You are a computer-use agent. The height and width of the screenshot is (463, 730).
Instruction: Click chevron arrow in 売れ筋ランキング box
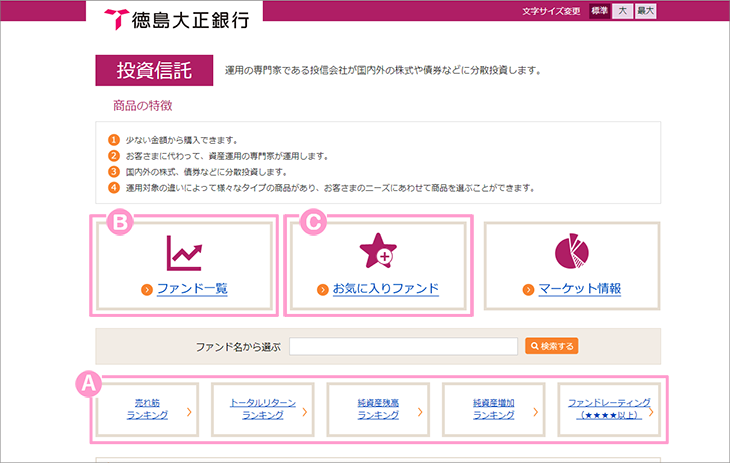click(x=189, y=412)
